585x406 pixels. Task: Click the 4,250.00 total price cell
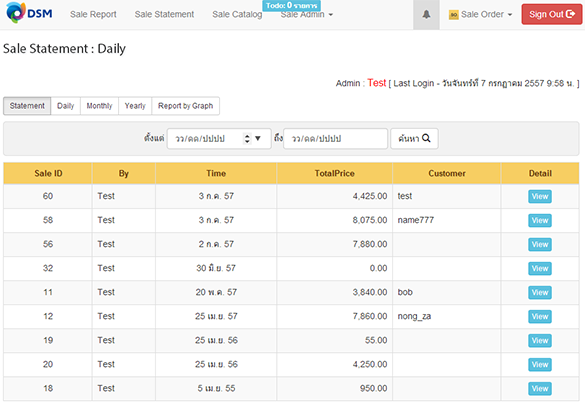[x=335, y=365]
